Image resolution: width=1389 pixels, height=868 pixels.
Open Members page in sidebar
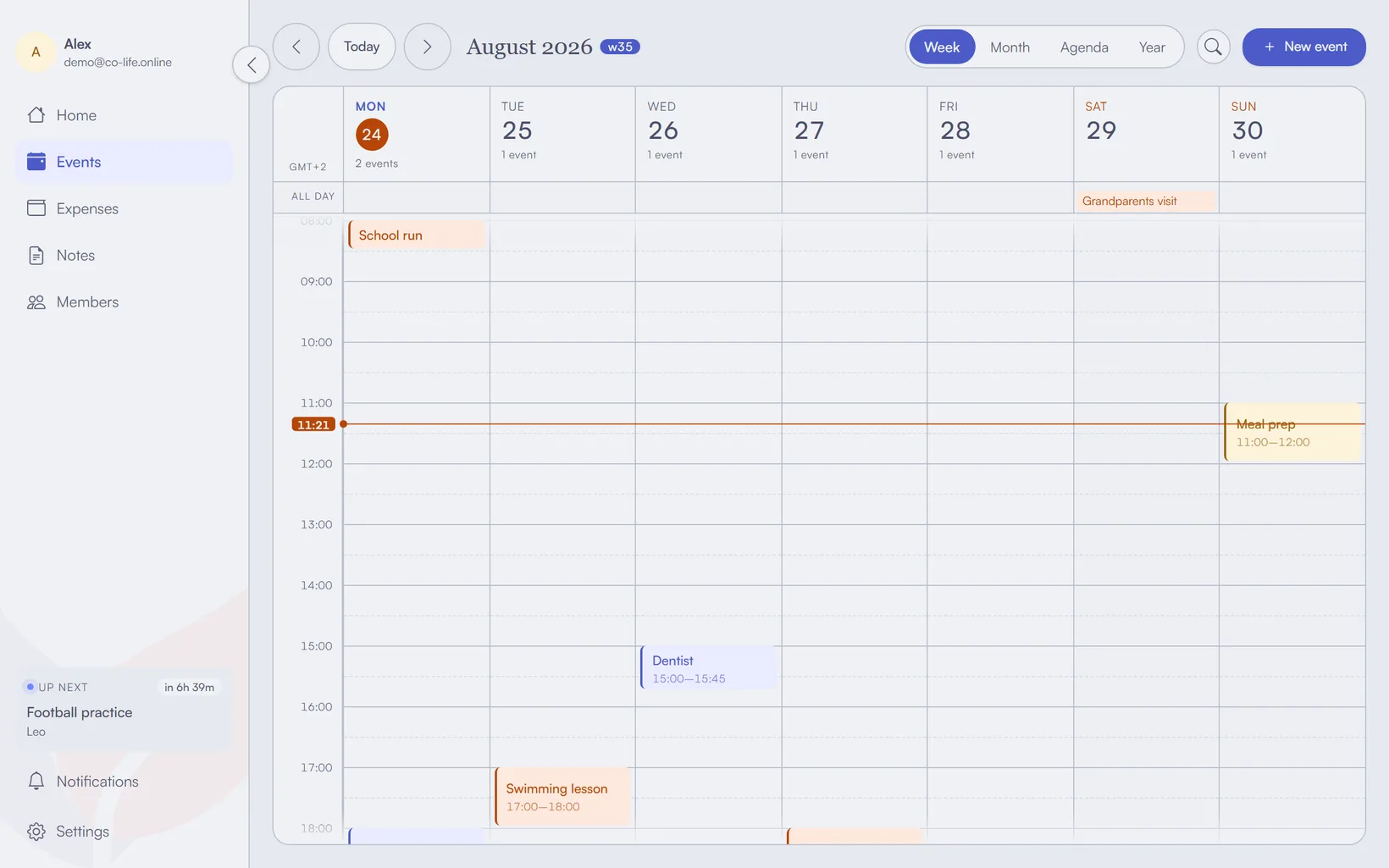coord(125,301)
